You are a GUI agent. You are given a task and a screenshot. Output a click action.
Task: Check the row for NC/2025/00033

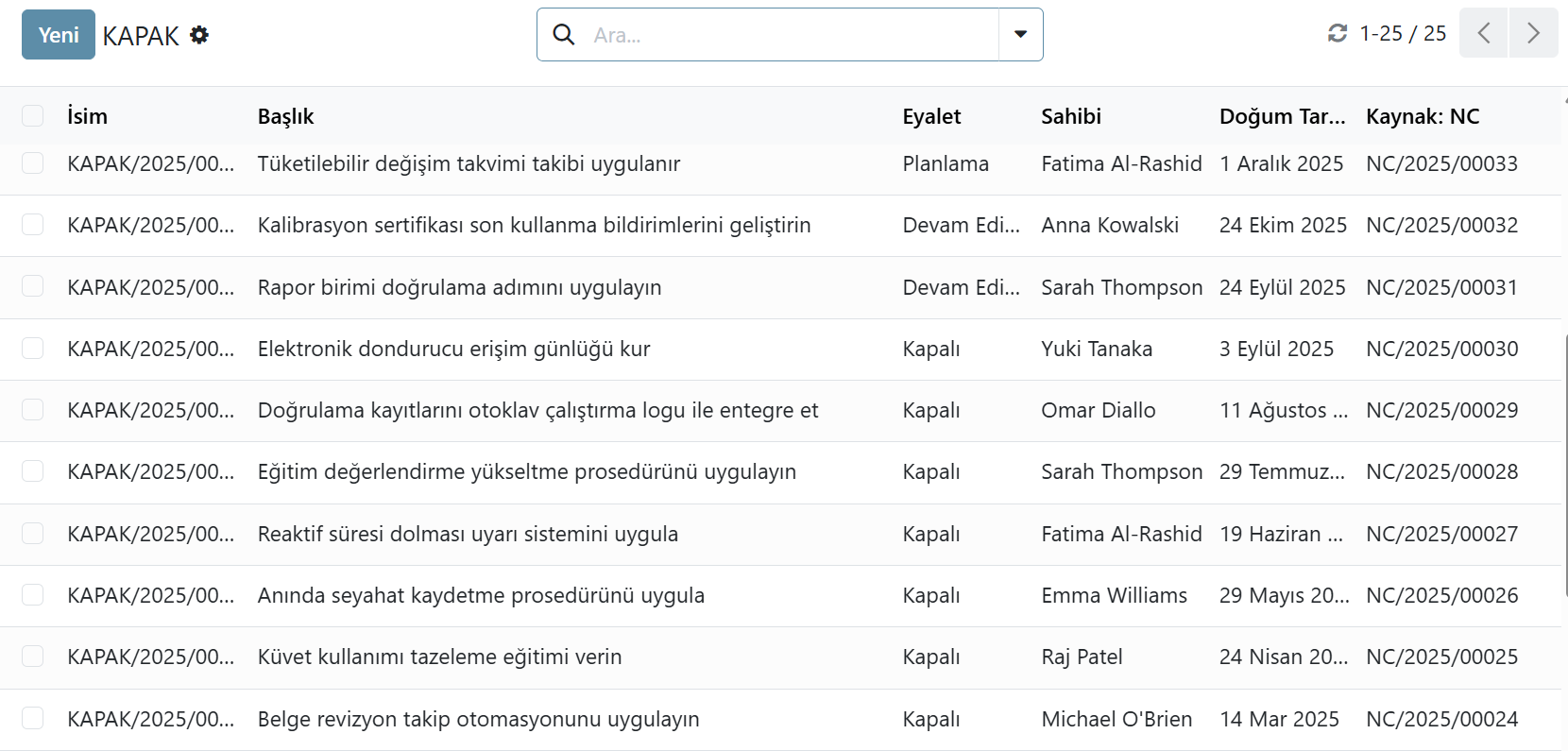pos(33,163)
